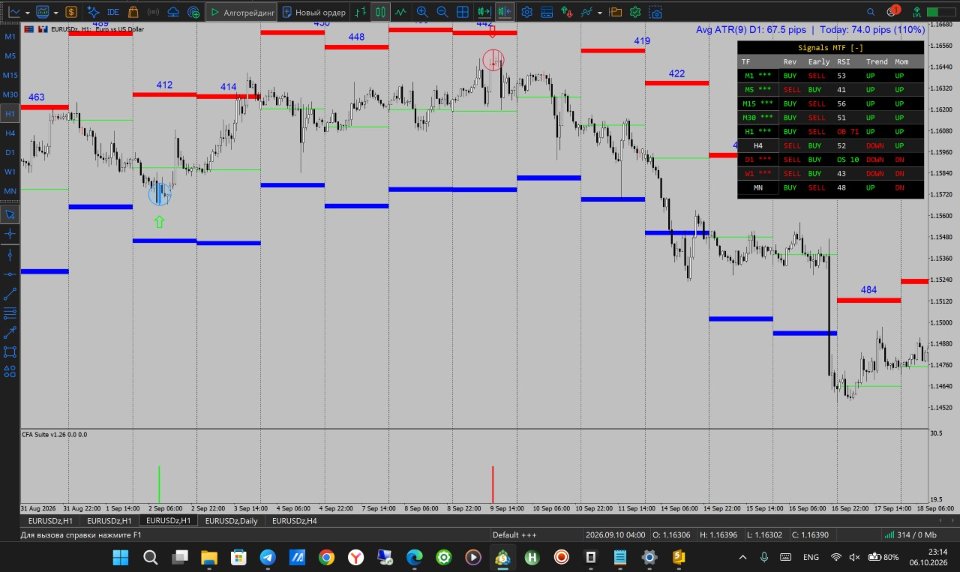Select the crosshair tool
960x572 pixels.
(x=10, y=234)
